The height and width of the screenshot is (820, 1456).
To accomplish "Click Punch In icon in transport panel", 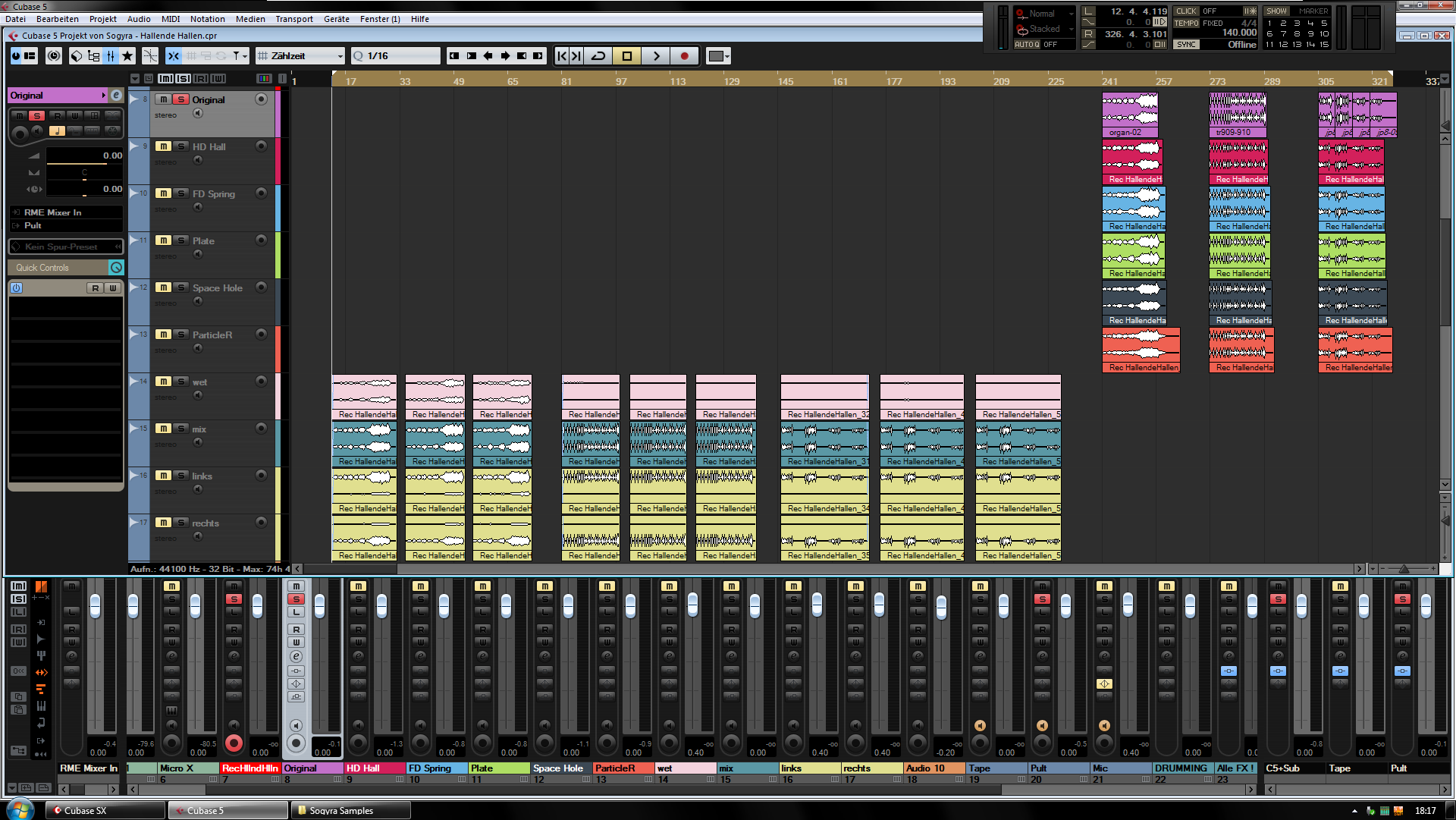I will [x=1088, y=21].
